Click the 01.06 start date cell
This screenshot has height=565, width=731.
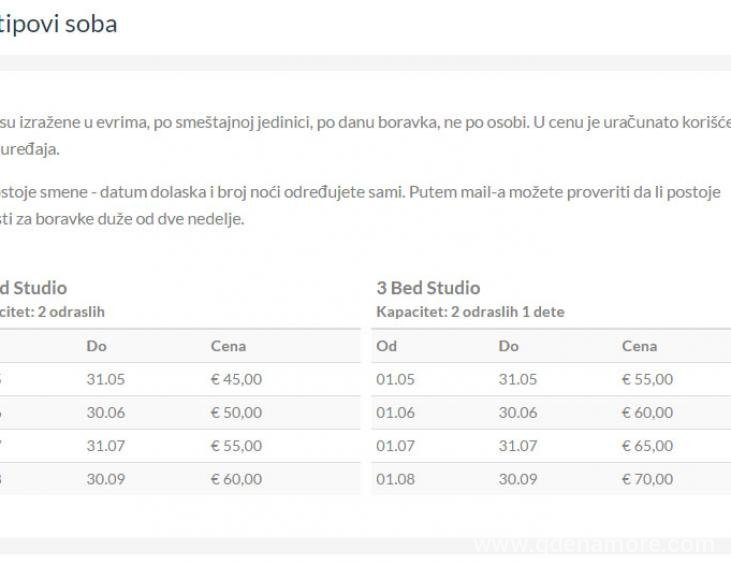click(x=395, y=412)
